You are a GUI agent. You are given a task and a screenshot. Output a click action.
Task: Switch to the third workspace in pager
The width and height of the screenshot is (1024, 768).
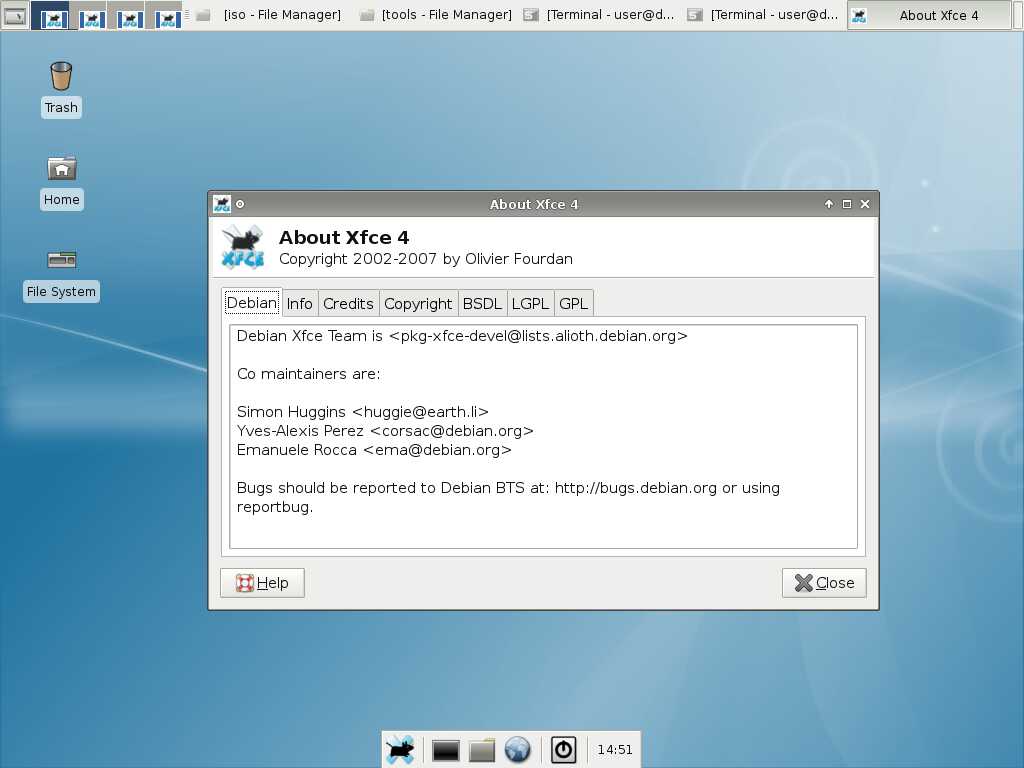pos(125,15)
